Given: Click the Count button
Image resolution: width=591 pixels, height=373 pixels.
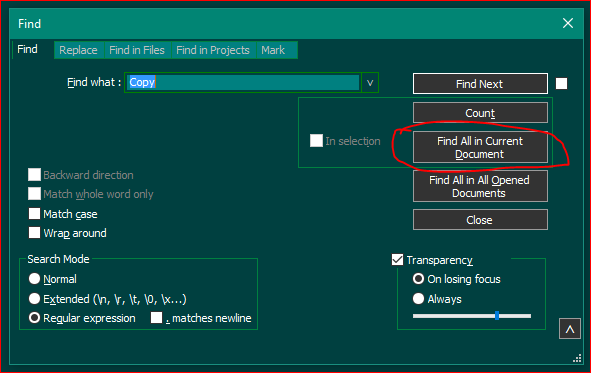Looking at the screenshot, I should coord(480,113).
